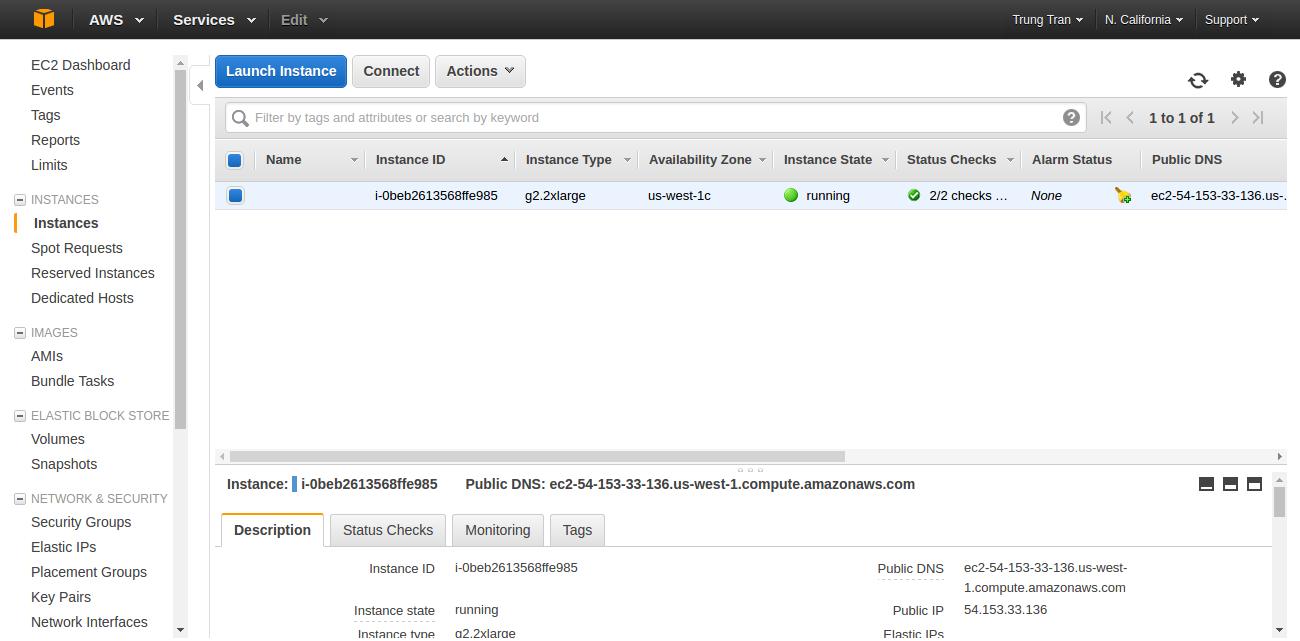The height and width of the screenshot is (641, 1300).
Task: Open Elastic IPs in the sidebar
Action: pyautogui.click(x=64, y=547)
